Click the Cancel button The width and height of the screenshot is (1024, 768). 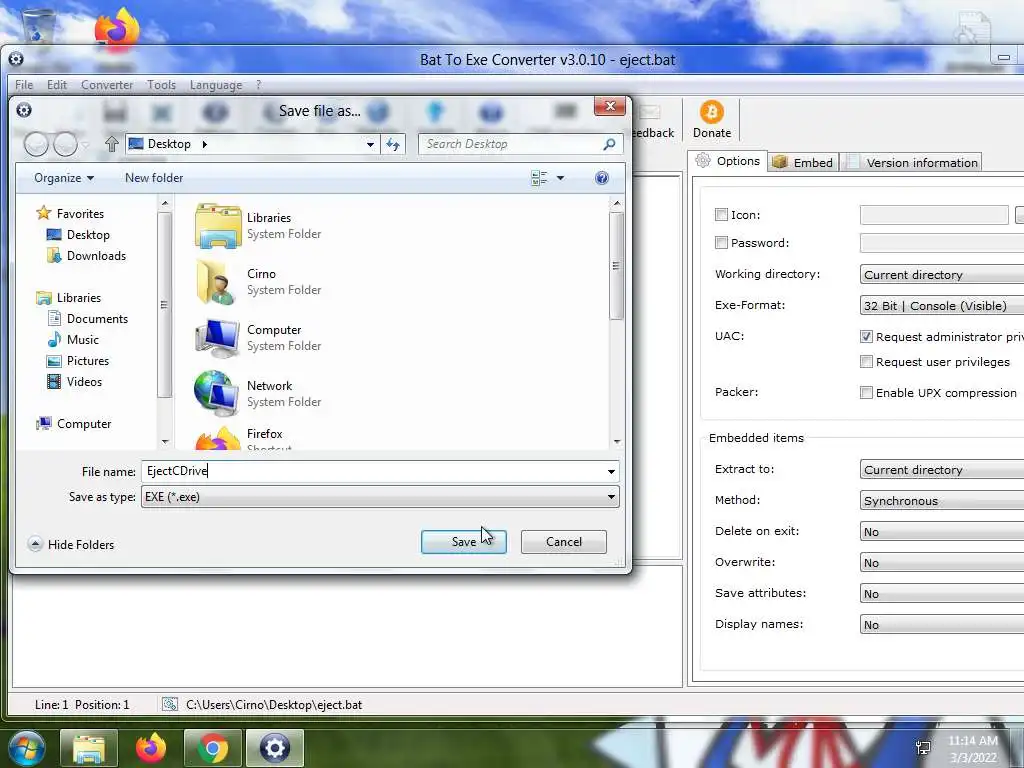point(564,541)
